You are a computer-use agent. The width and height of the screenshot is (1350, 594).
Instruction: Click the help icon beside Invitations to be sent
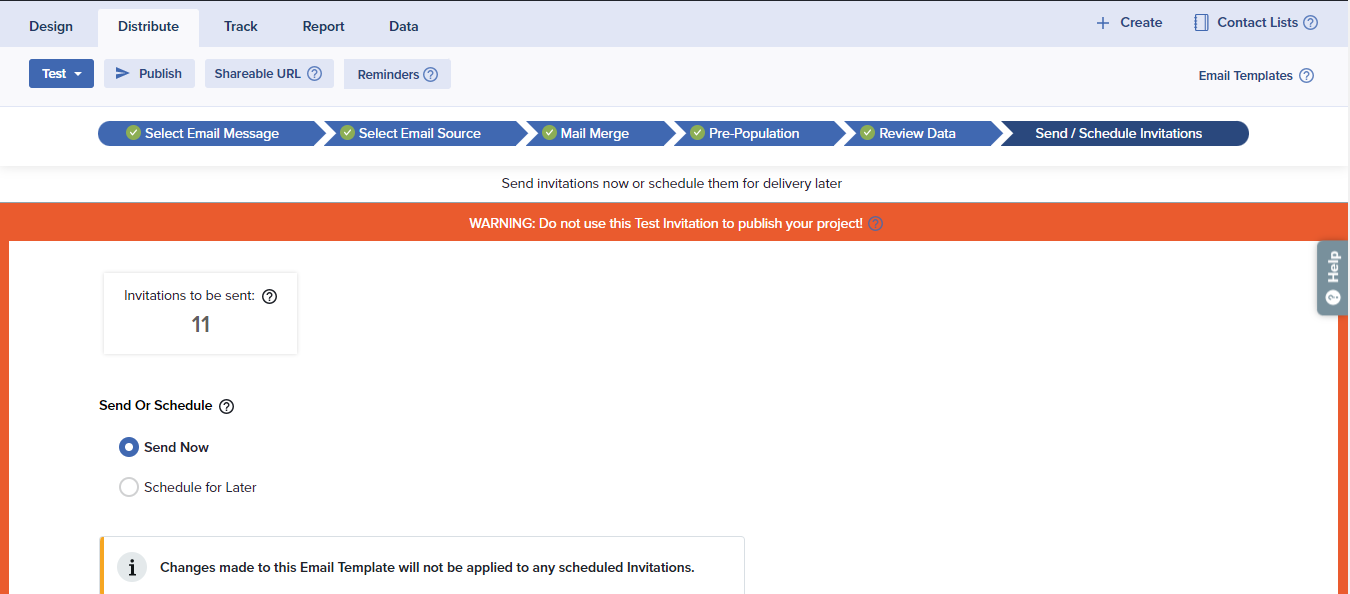(269, 296)
